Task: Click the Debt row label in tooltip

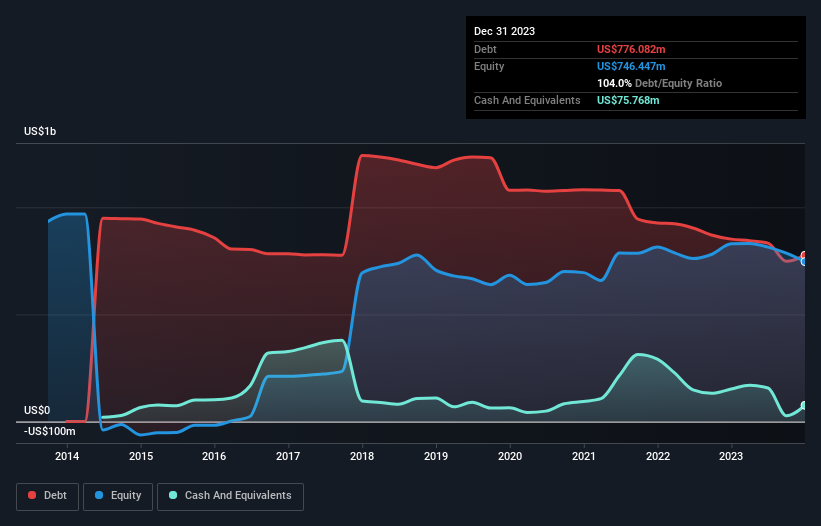Action: click(485, 49)
